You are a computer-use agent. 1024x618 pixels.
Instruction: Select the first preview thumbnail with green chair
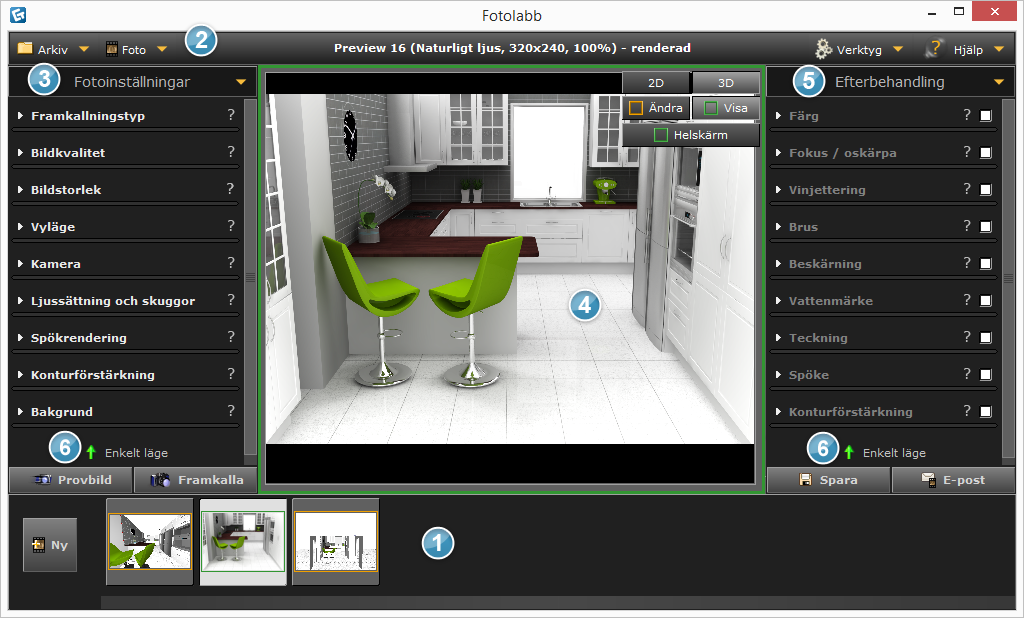tap(149, 541)
